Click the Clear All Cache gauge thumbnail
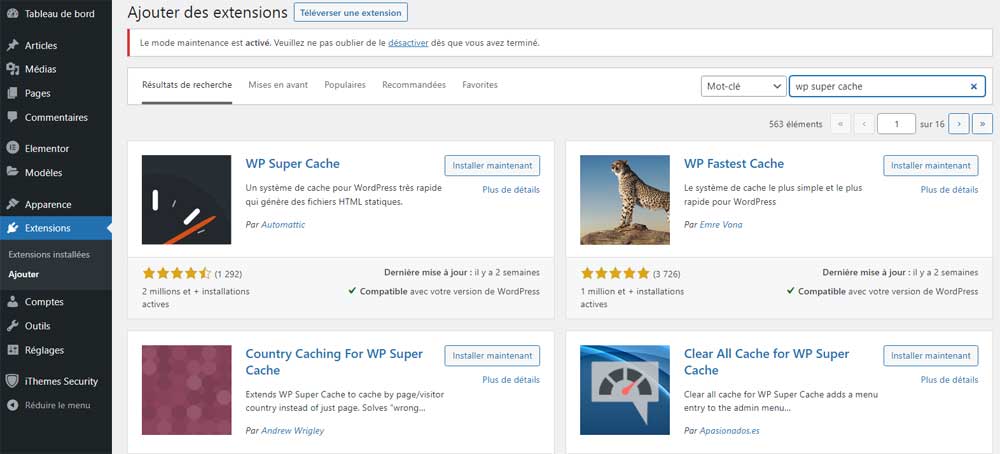Screen dimensions: 1000x454 (x=625, y=390)
